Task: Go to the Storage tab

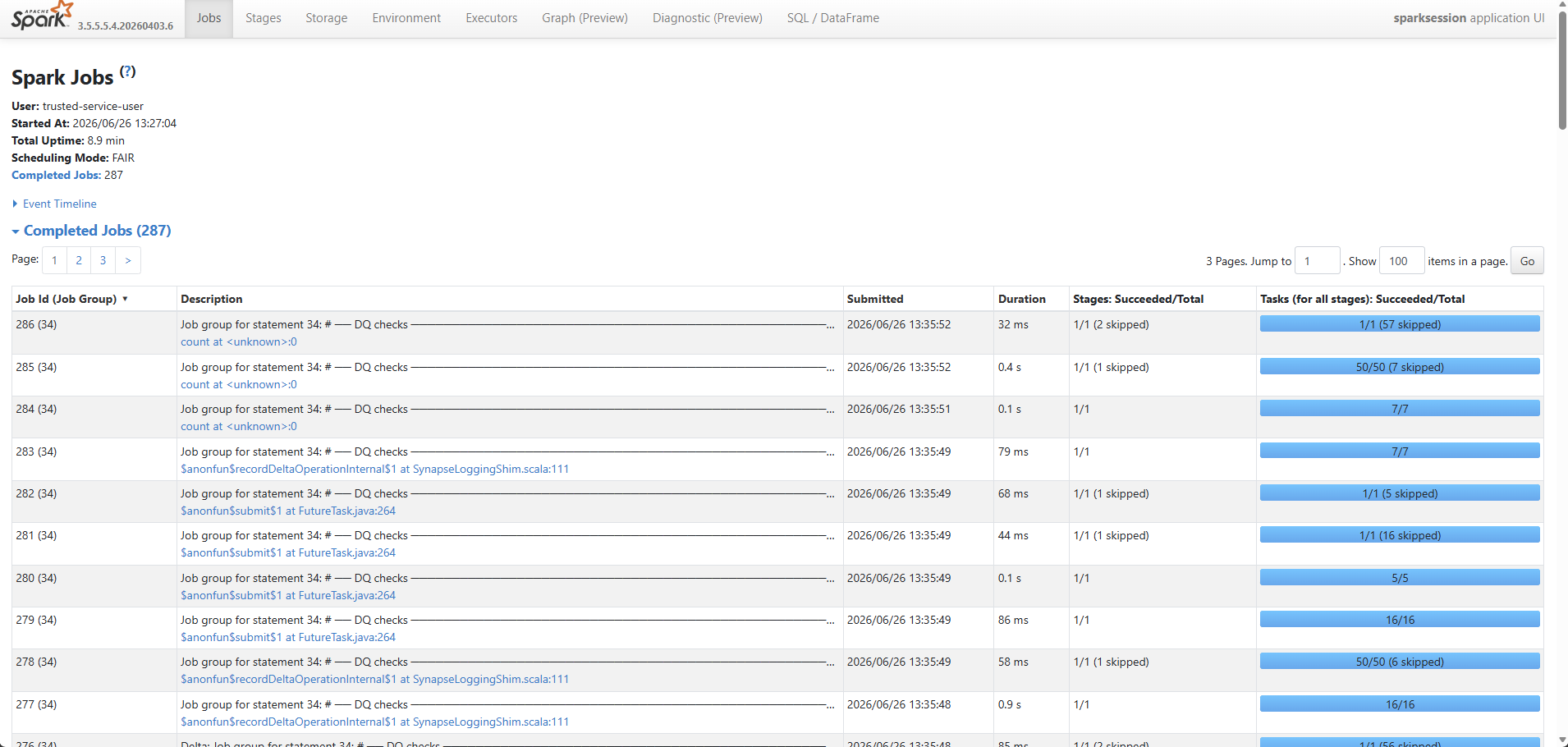Action: tap(327, 18)
